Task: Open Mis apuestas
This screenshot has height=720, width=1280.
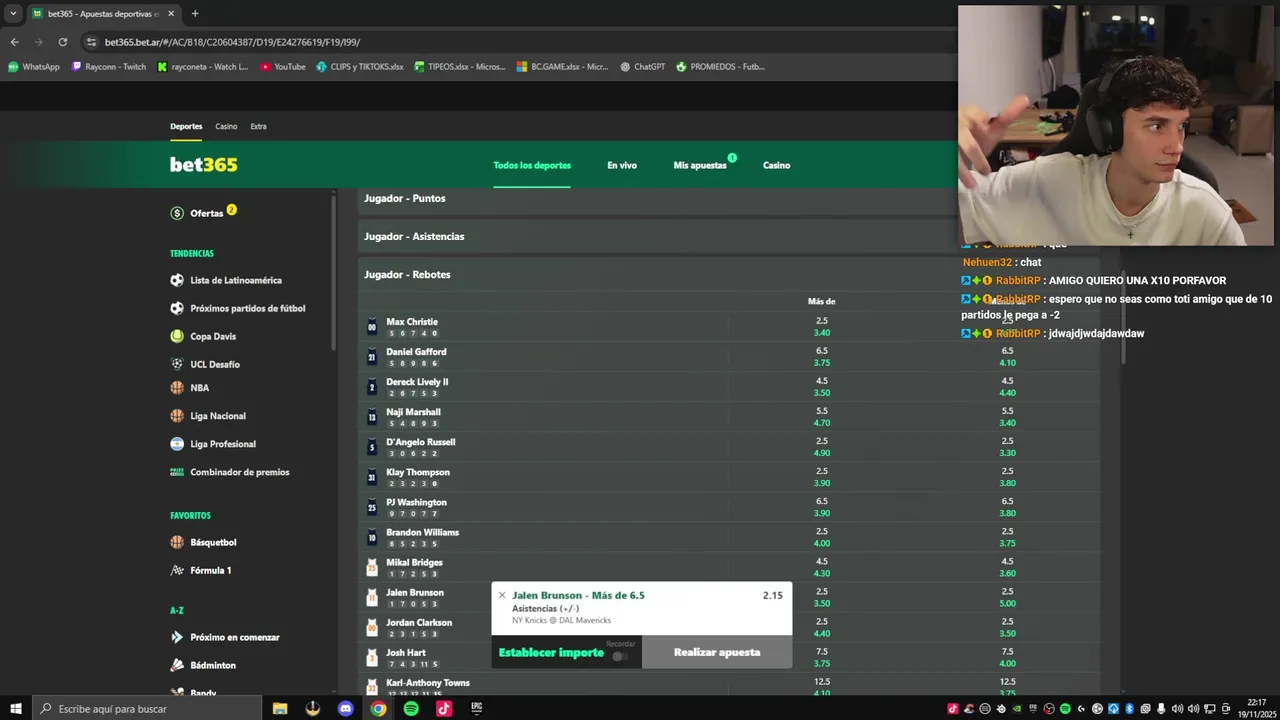Action: click(x=700, y=165)
